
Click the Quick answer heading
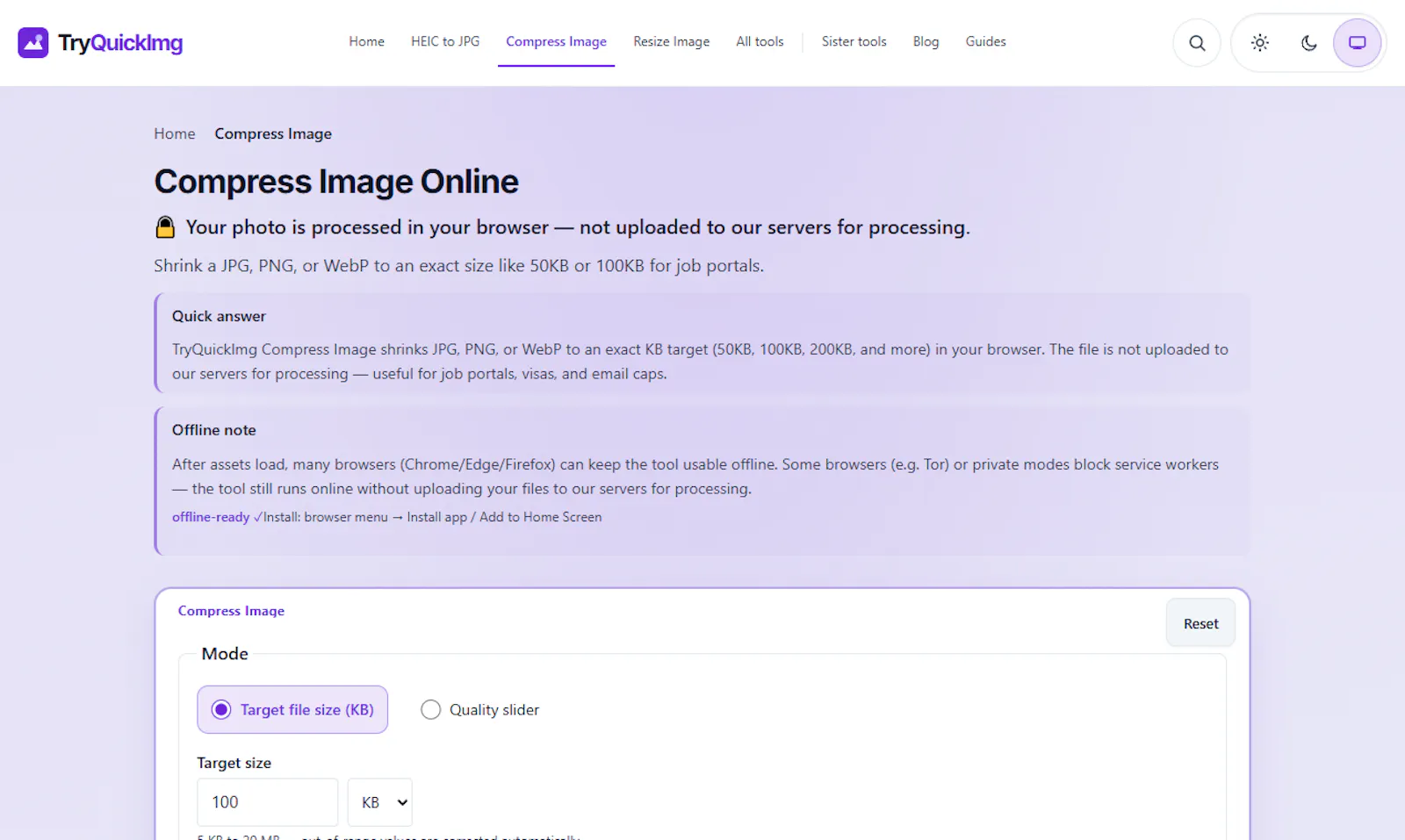[219, 316]
